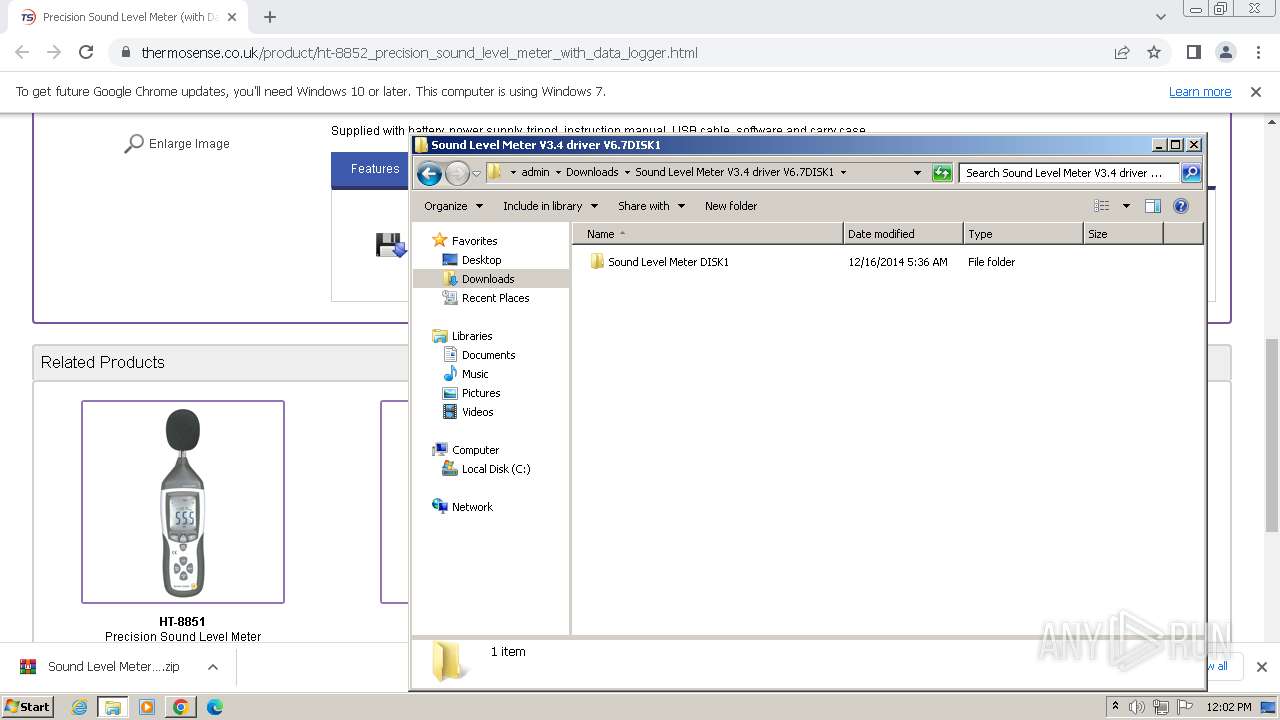Select the Sound Level Meter DISK1 folder
The width and height of the screenshot is (1280, 720).
[659, 262]
